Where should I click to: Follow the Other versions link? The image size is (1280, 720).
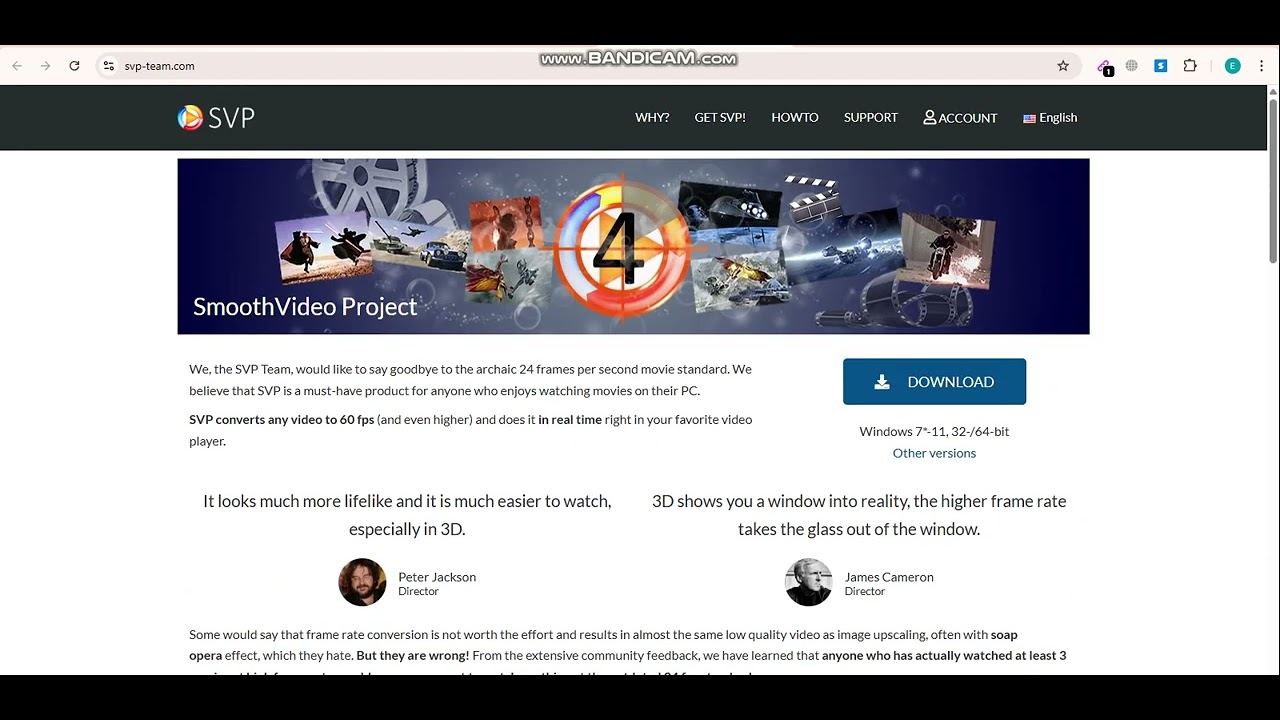[934, 453]
